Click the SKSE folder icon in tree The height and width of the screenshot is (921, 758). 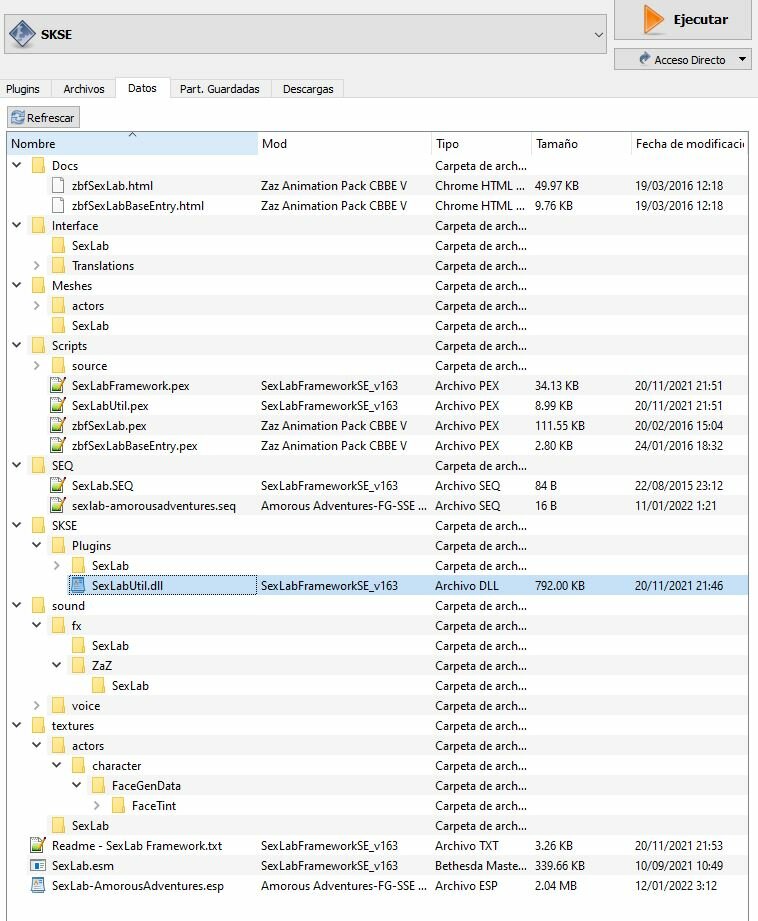coord(38,525)
